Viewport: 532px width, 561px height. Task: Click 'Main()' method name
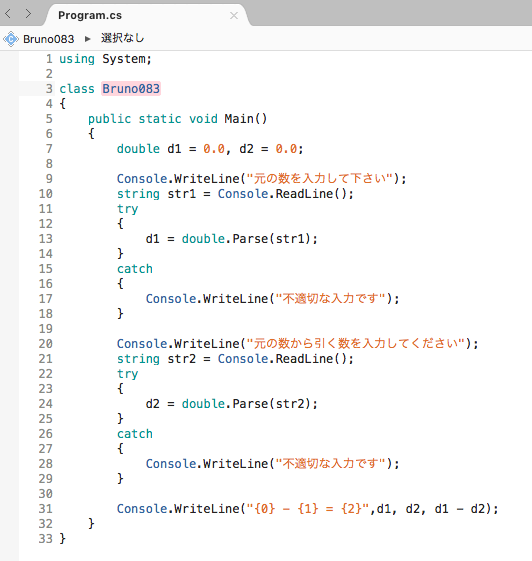[246, 119]
